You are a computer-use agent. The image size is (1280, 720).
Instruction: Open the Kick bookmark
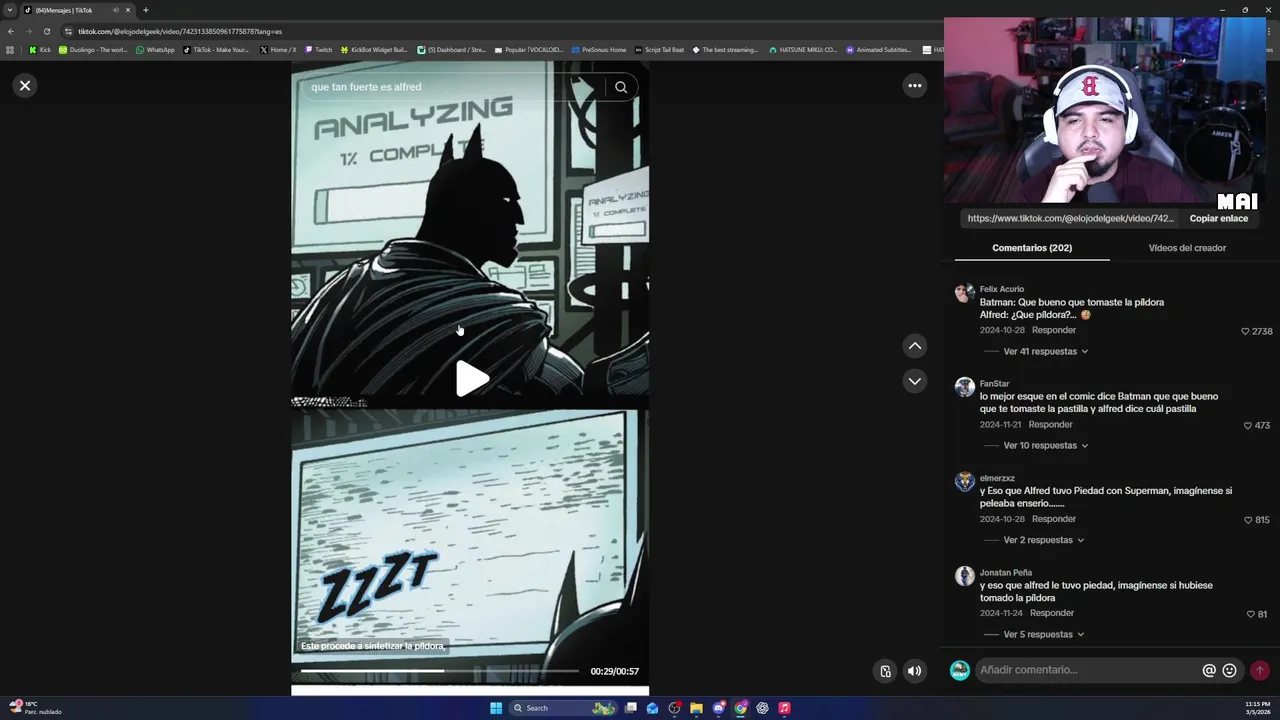pos(40,49)
